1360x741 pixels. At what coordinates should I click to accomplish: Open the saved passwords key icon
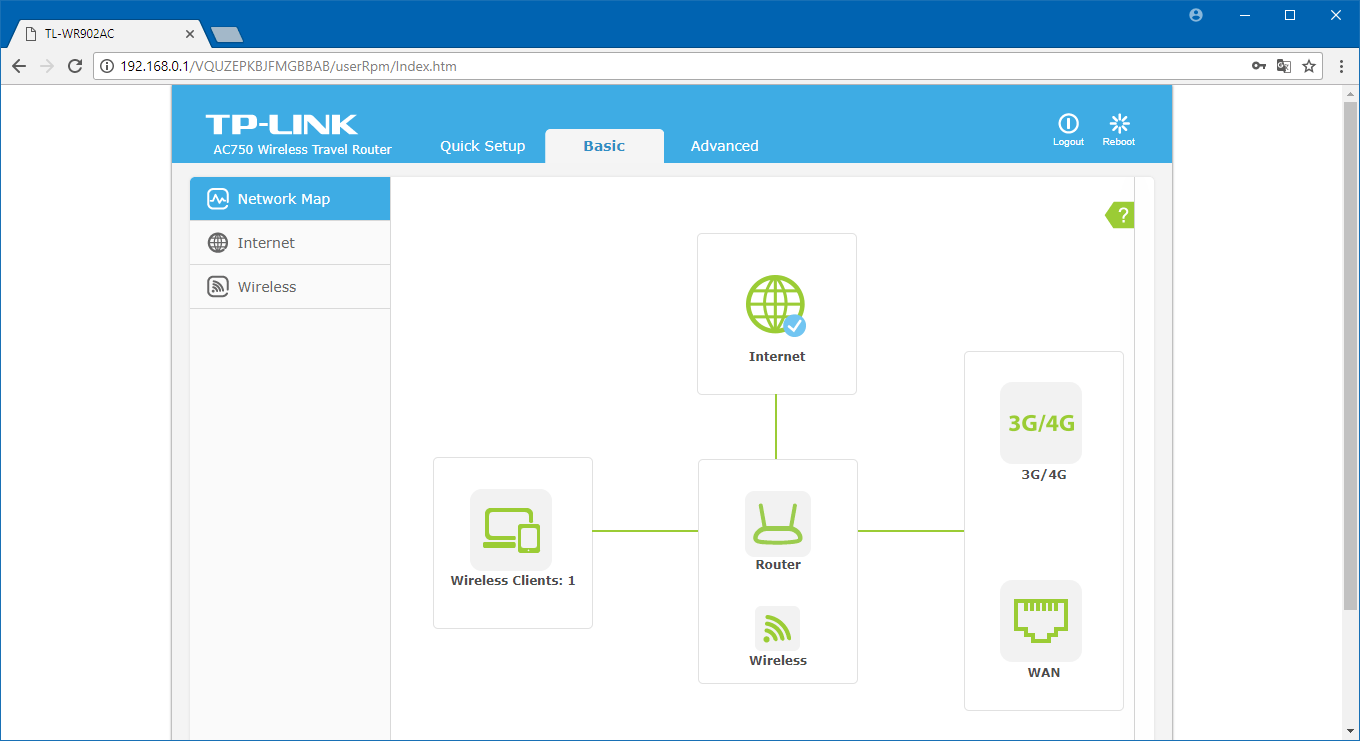click(1259, 66)
